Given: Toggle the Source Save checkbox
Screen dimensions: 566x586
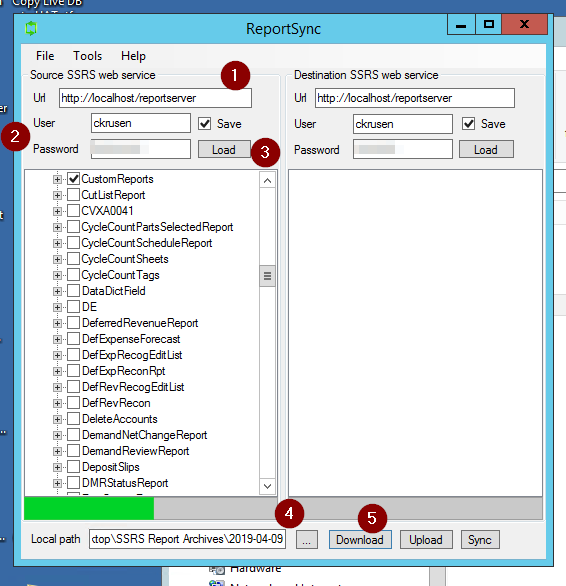Looking at the screenshot, I should point(205,124).
